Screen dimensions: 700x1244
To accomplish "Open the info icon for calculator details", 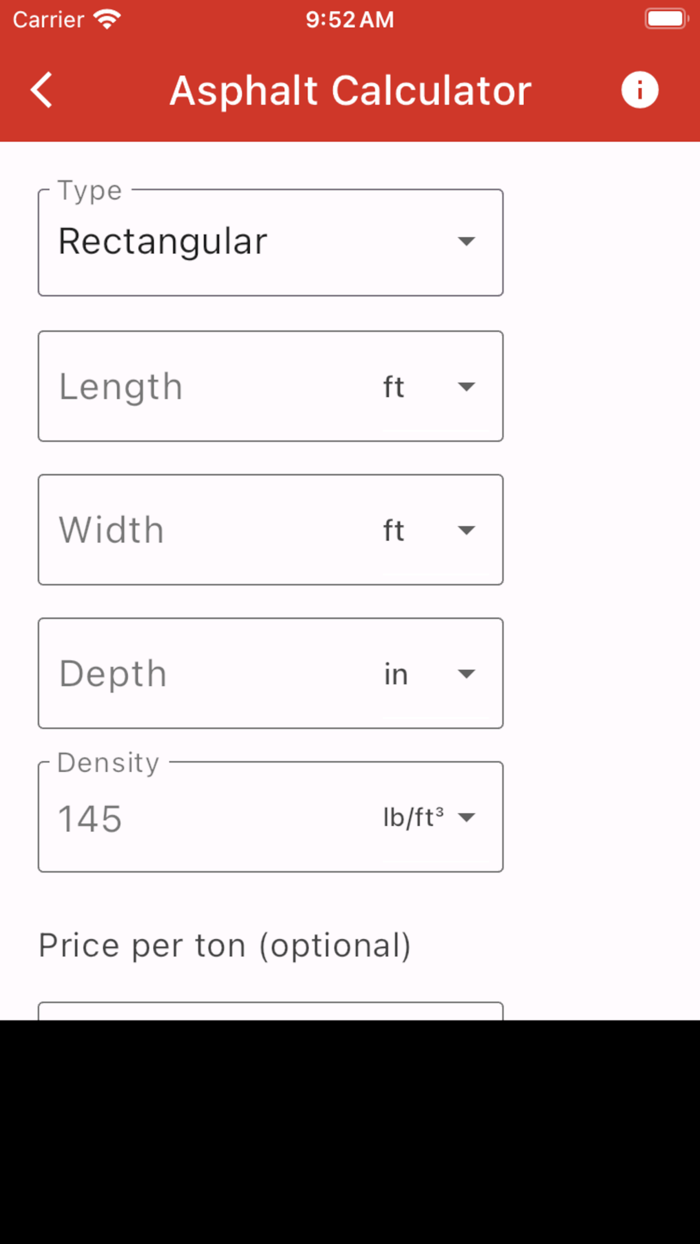I will pyautogui.click(x=639, y=90).
